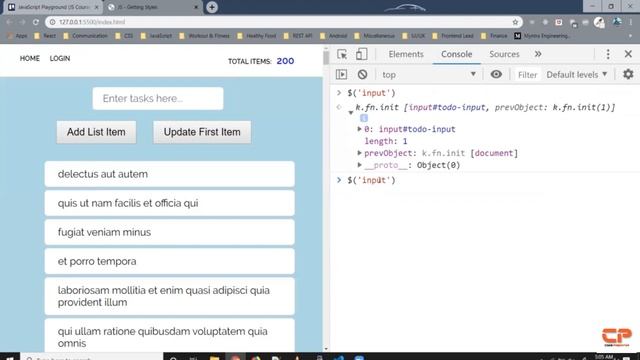Open the Healthy Food bookmarks folder
The width and height of the screenshot is (640, 360).
(x=256, y=36)
